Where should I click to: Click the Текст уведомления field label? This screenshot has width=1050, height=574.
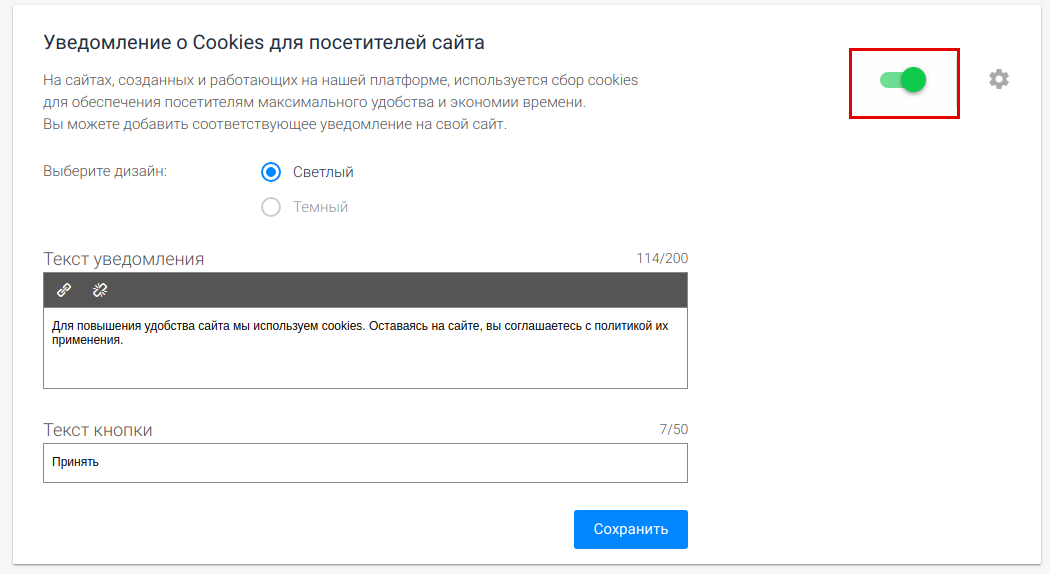coord(123,259)
